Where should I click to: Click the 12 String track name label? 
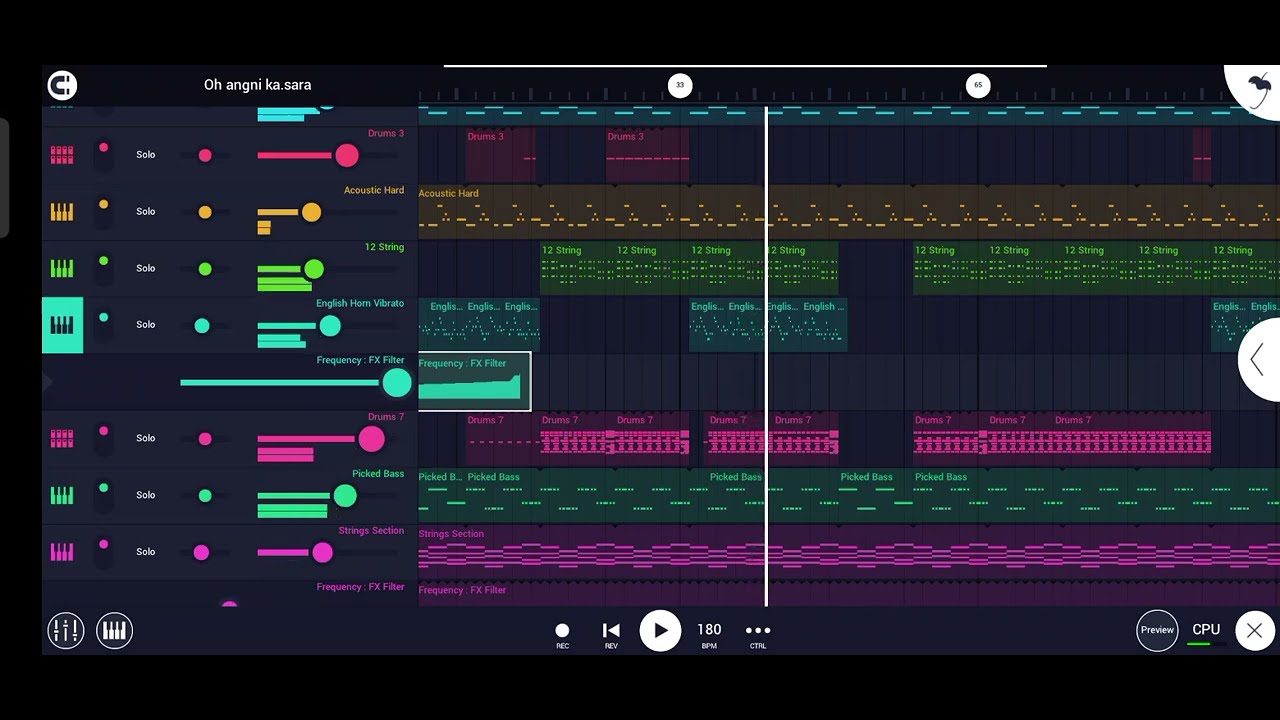tap(384, 247)
